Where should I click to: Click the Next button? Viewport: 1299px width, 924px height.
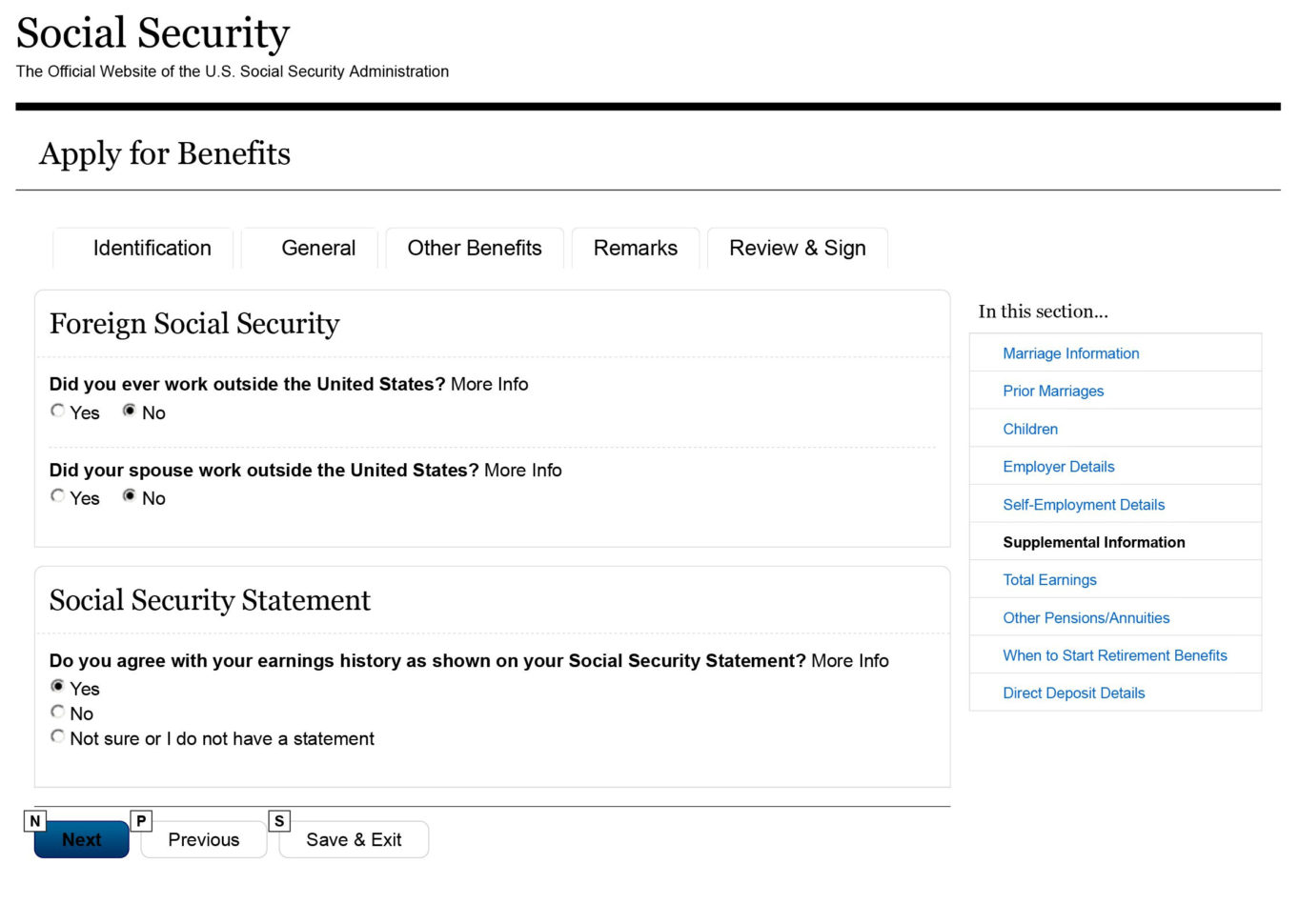point(82,839)
